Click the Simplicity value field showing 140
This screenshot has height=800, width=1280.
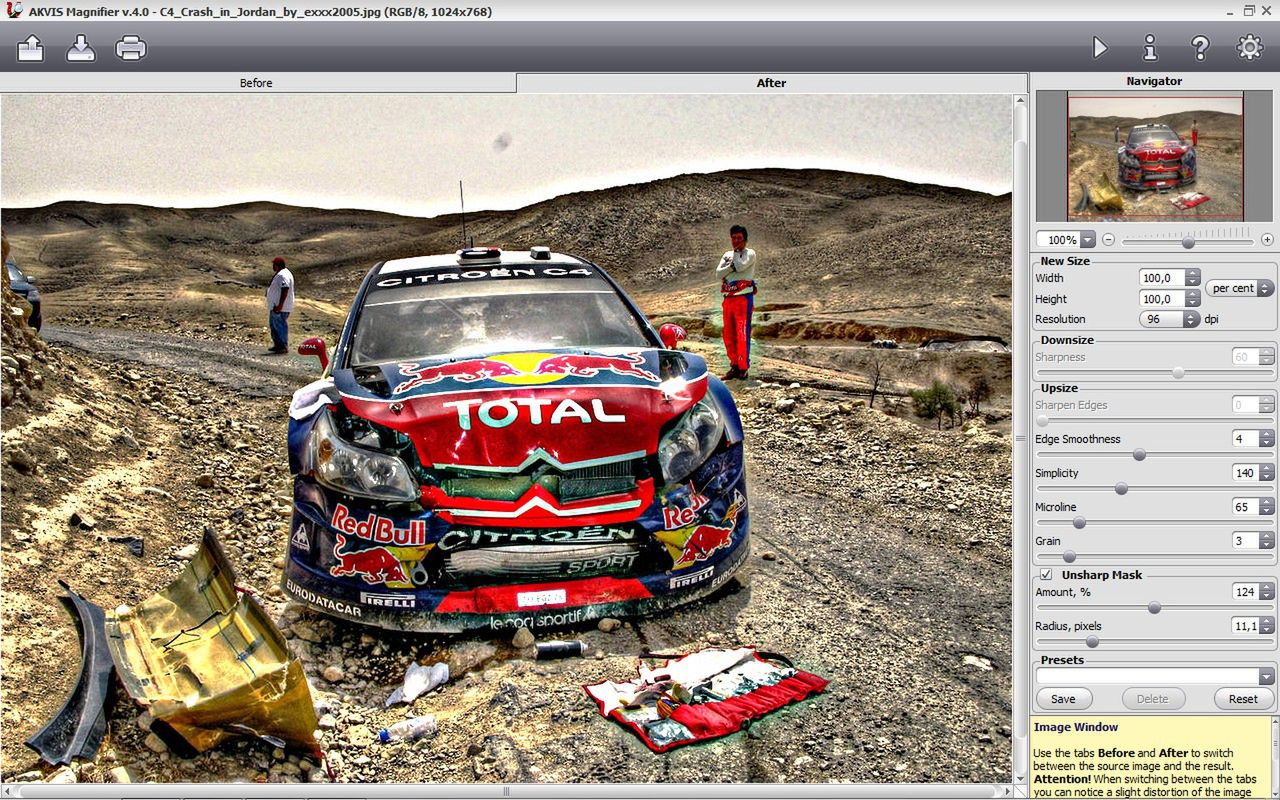pyautogui.click(x=1246, y=473)
